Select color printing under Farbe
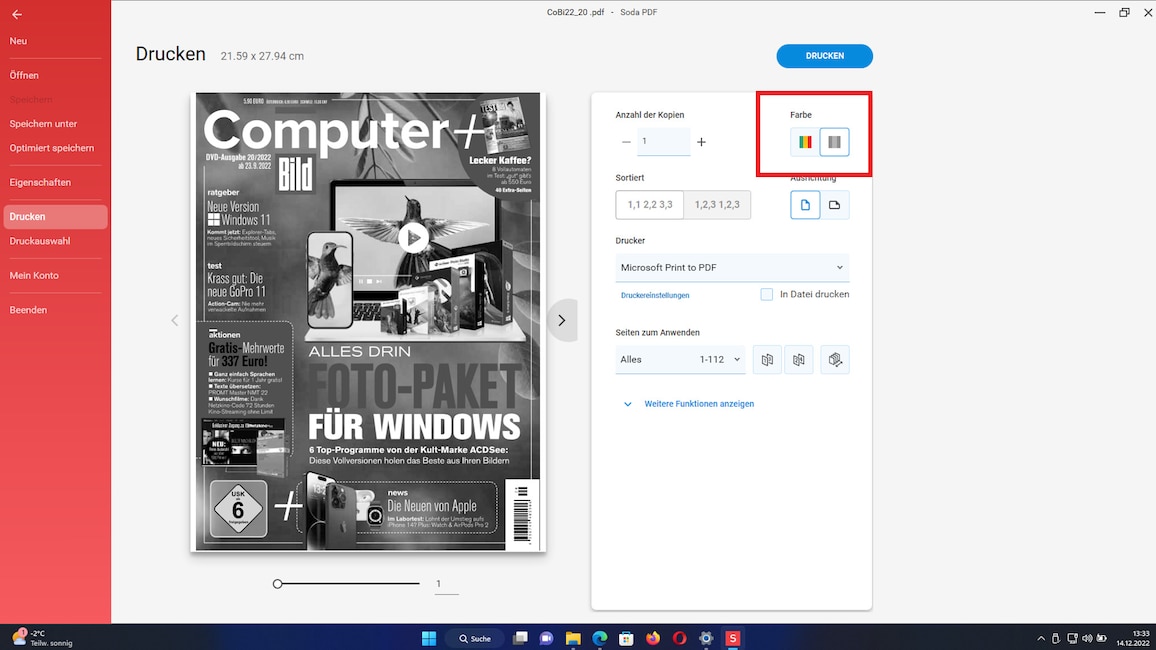Image resolution: width=1156 pixels, height=650 pixels. coord(804,141)
